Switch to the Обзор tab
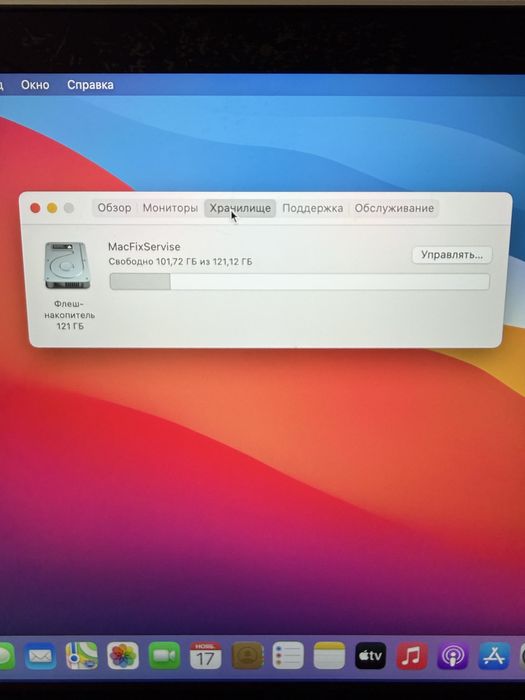Viewport: 525px width, 700px height. pyautogui.click(x=114, y=208)
